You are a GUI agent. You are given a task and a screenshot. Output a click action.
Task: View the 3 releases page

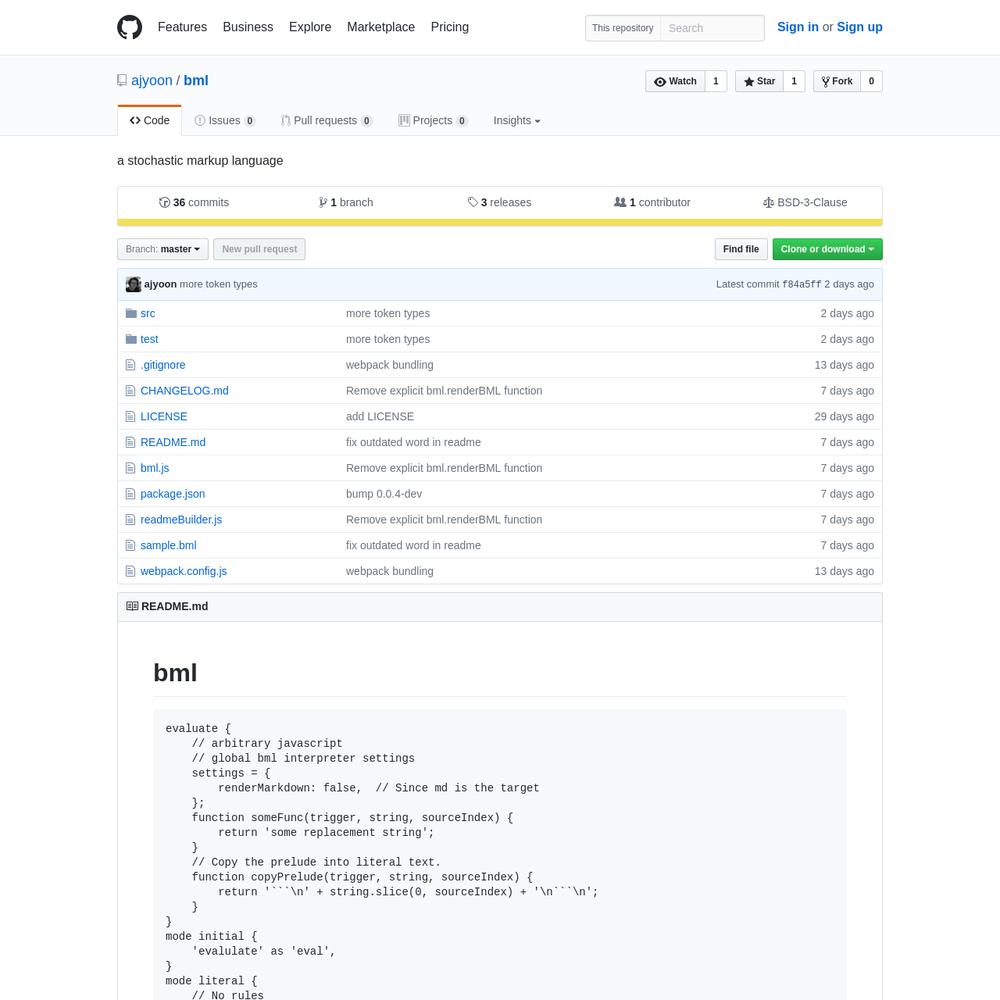(499, 202)
